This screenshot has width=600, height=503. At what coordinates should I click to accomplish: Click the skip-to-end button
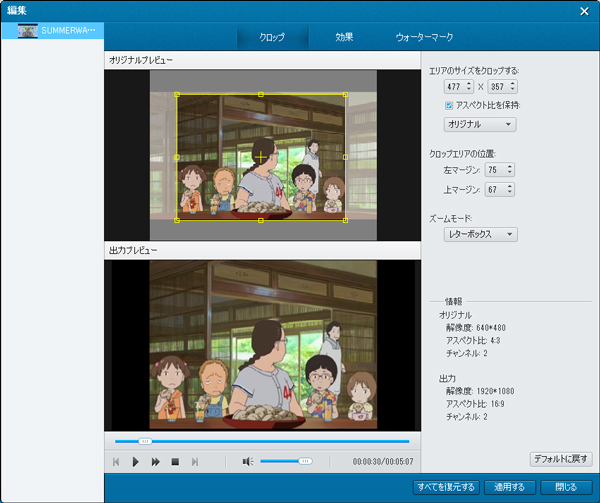click(195, 462)
